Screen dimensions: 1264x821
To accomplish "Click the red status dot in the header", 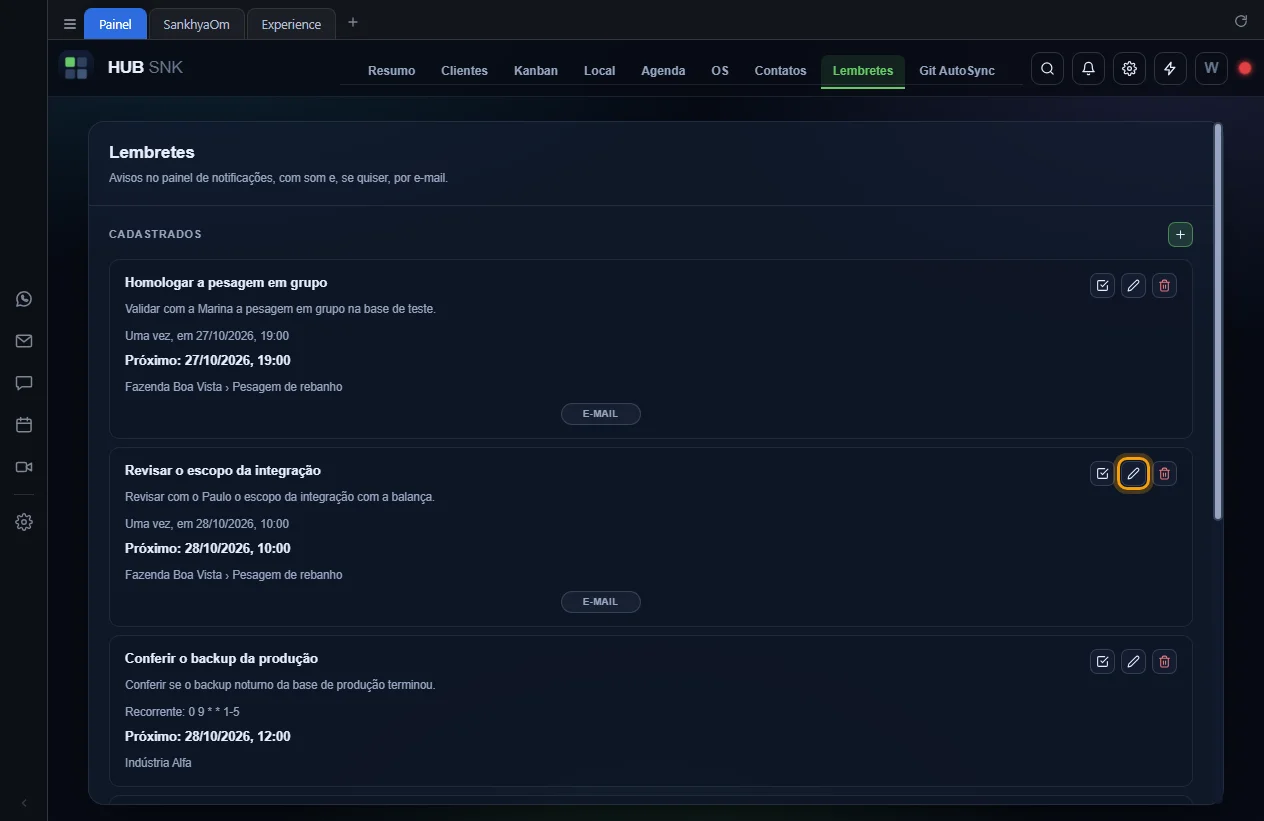I will click(x=1245, y=68).
